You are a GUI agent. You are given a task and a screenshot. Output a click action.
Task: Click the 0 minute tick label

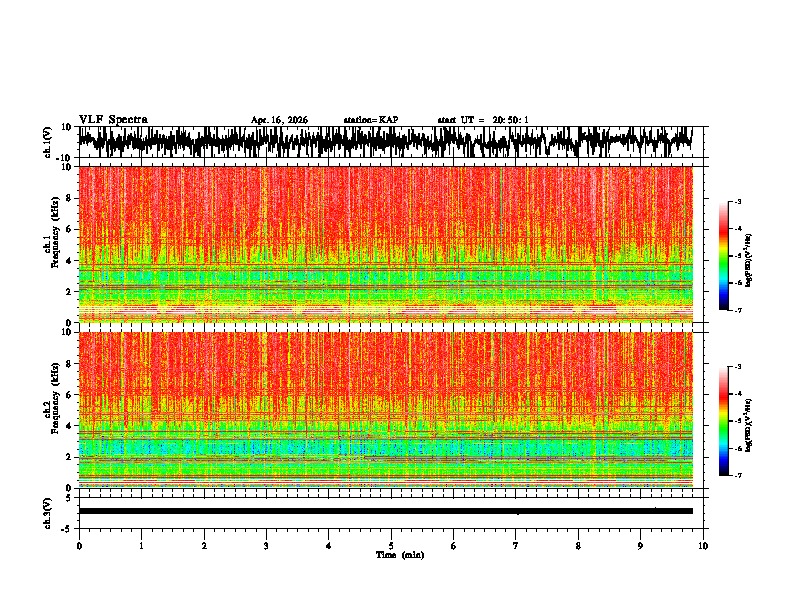coord(79,546)
